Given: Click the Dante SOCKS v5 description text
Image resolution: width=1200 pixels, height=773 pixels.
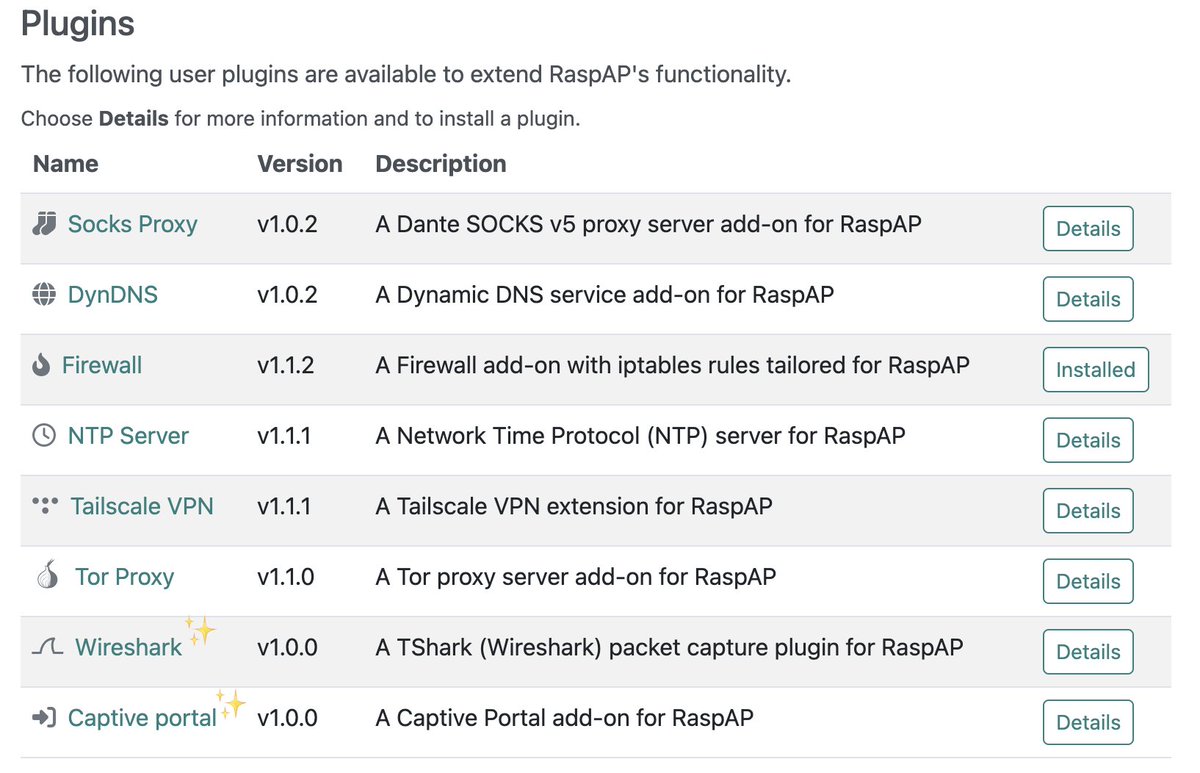Looking at the screenshot, I should coord(648,224).
